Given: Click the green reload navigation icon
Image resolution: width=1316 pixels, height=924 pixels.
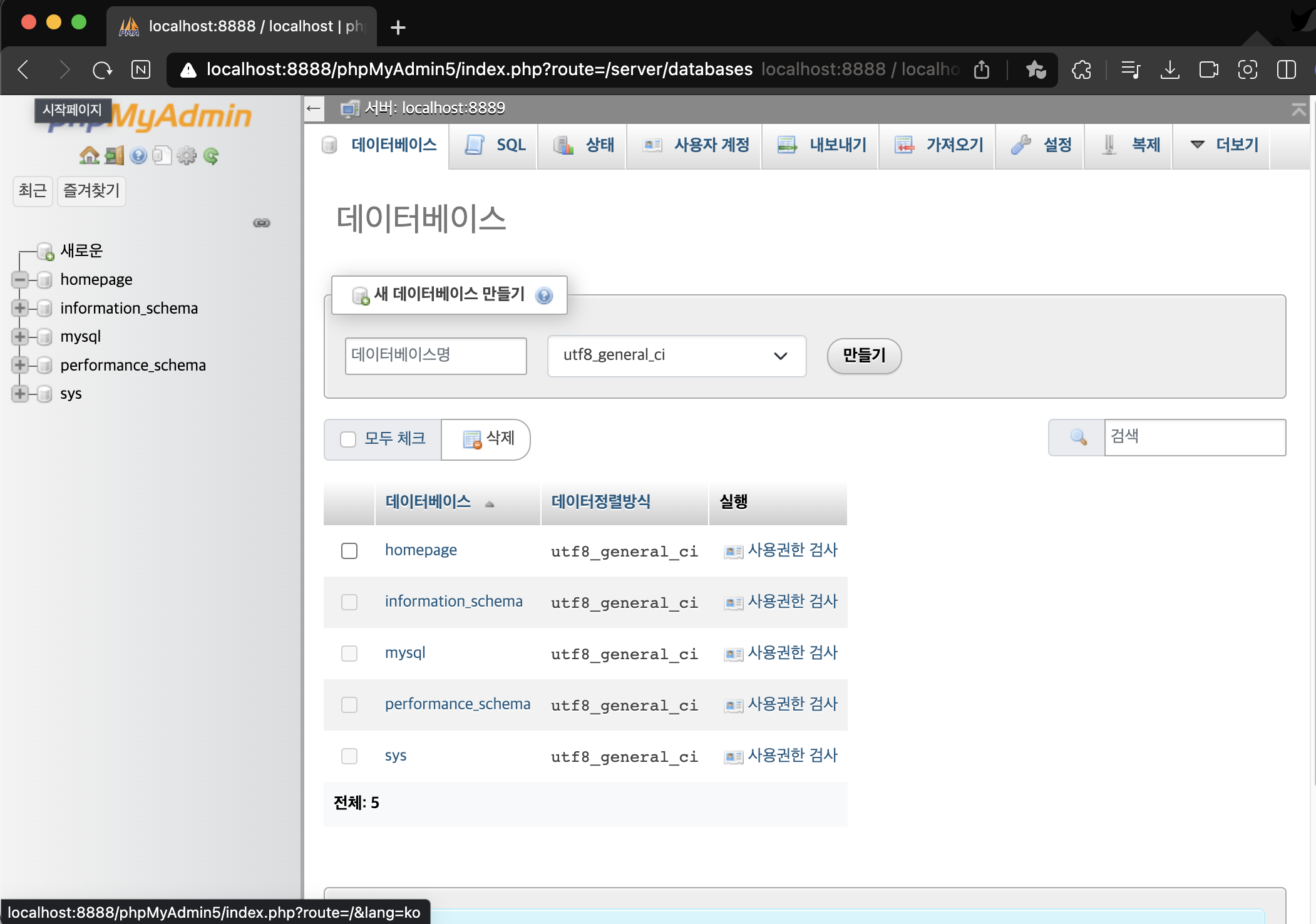Looking at the screenshot, I should (211, 155).
